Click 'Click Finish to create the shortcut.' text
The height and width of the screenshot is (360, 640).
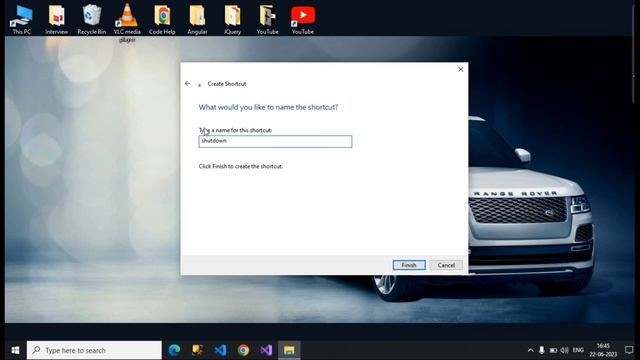(241, 167)
